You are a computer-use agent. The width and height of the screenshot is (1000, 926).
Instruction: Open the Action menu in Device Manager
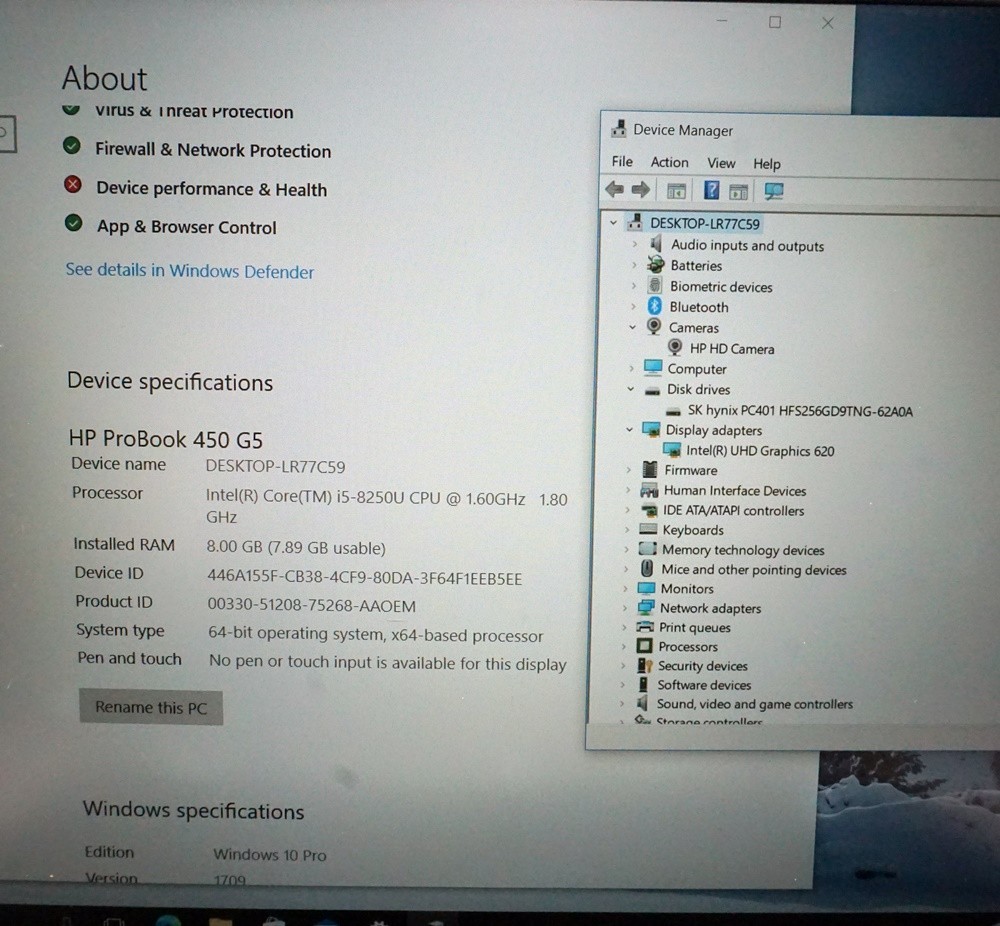[x=669, y=162]
